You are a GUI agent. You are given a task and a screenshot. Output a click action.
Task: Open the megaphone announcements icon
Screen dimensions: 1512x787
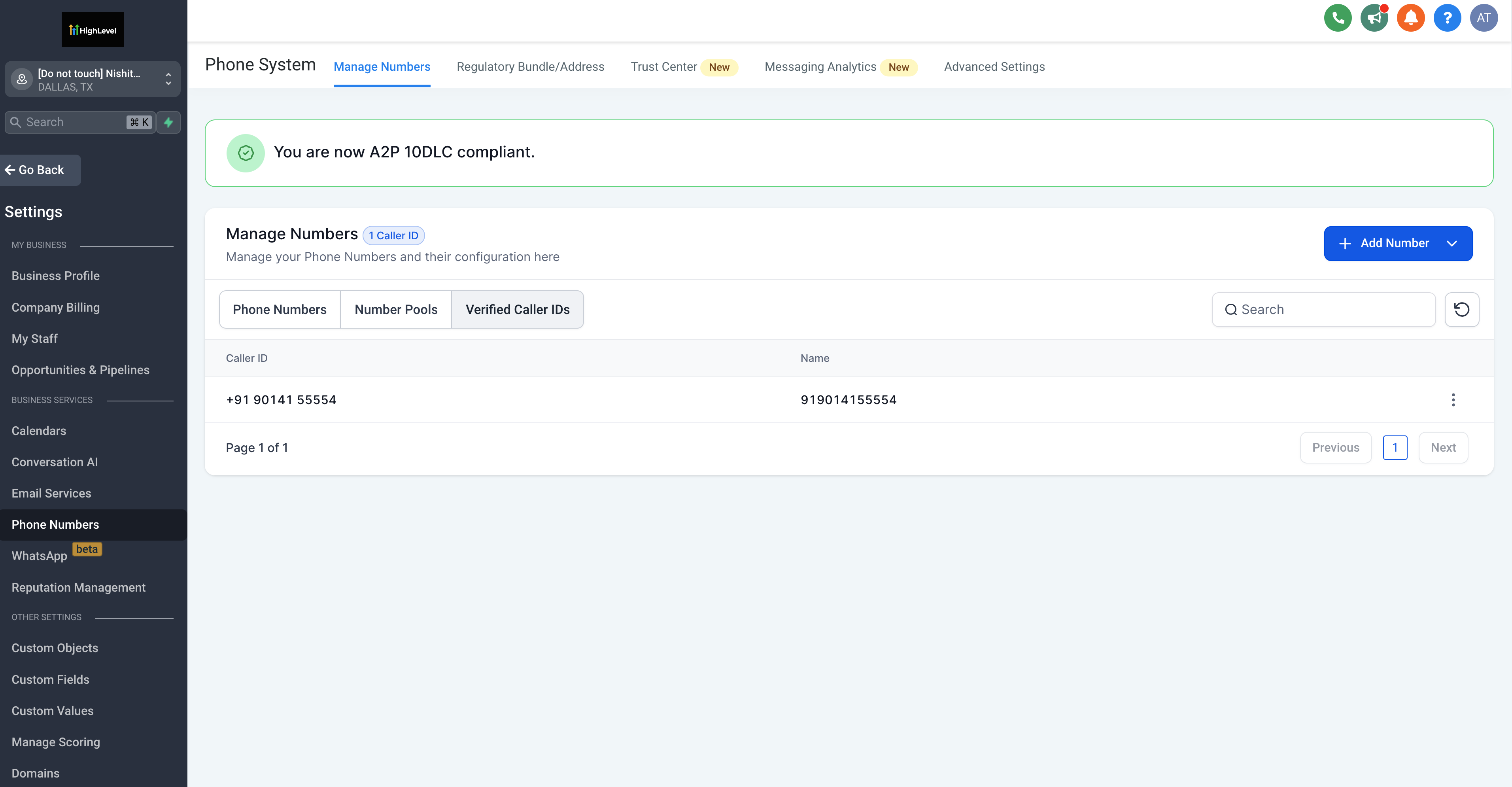point(1374,18)
